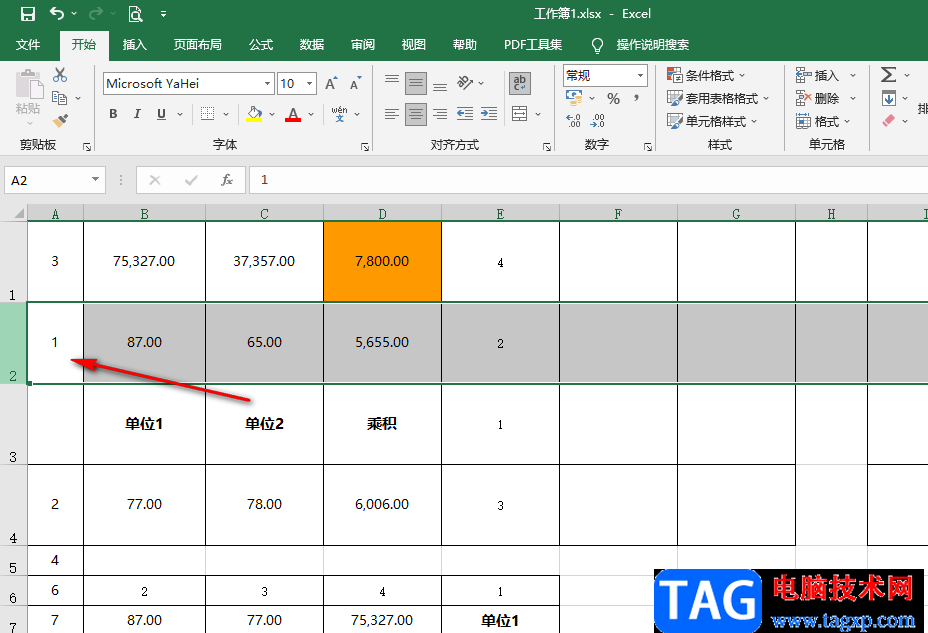The image size is (928, 633).
Task: Toggle middle vertical alignment
Action: tap(415, 83)
